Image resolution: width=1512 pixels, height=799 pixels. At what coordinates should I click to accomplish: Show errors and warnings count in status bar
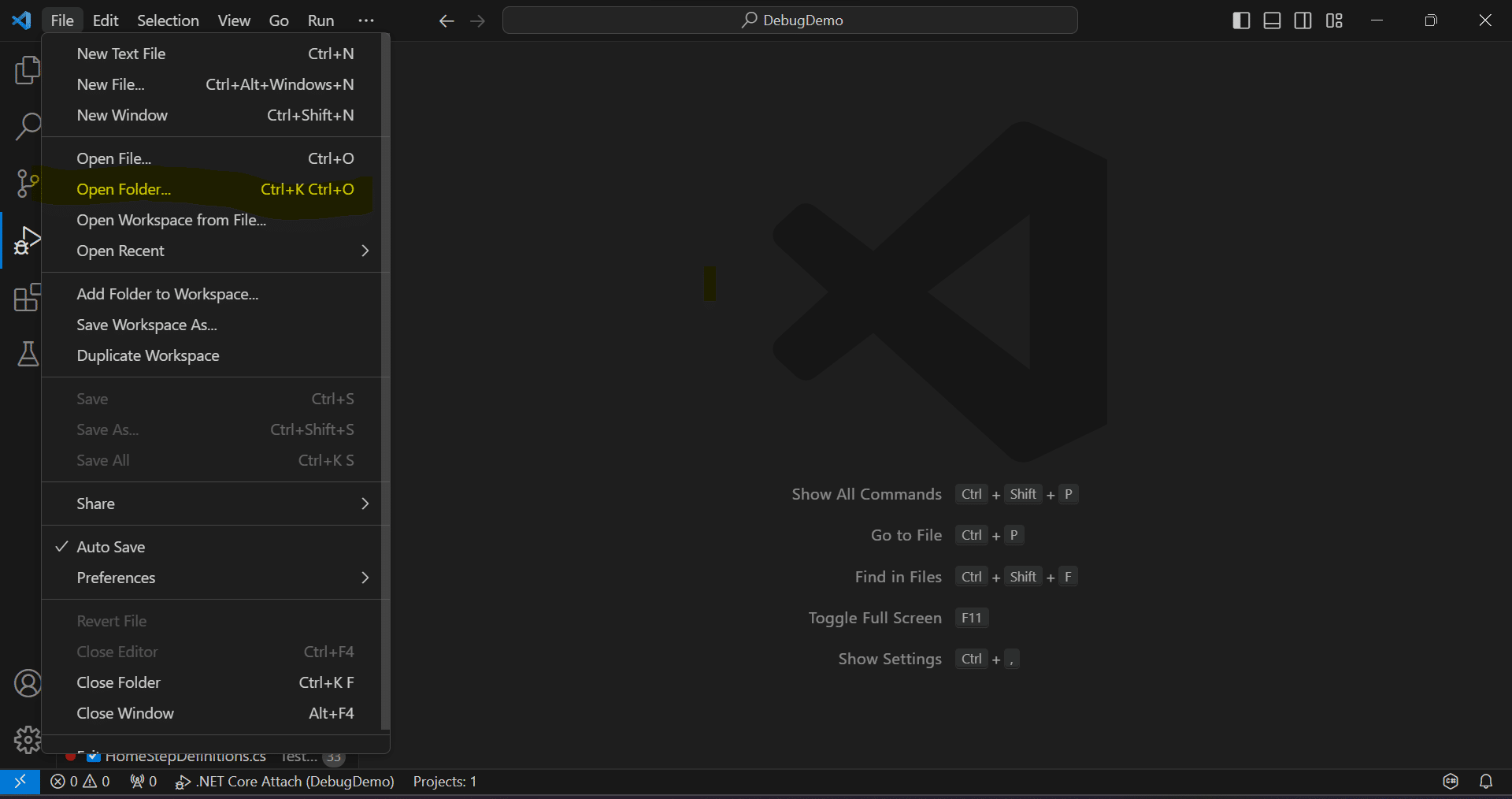80,781
